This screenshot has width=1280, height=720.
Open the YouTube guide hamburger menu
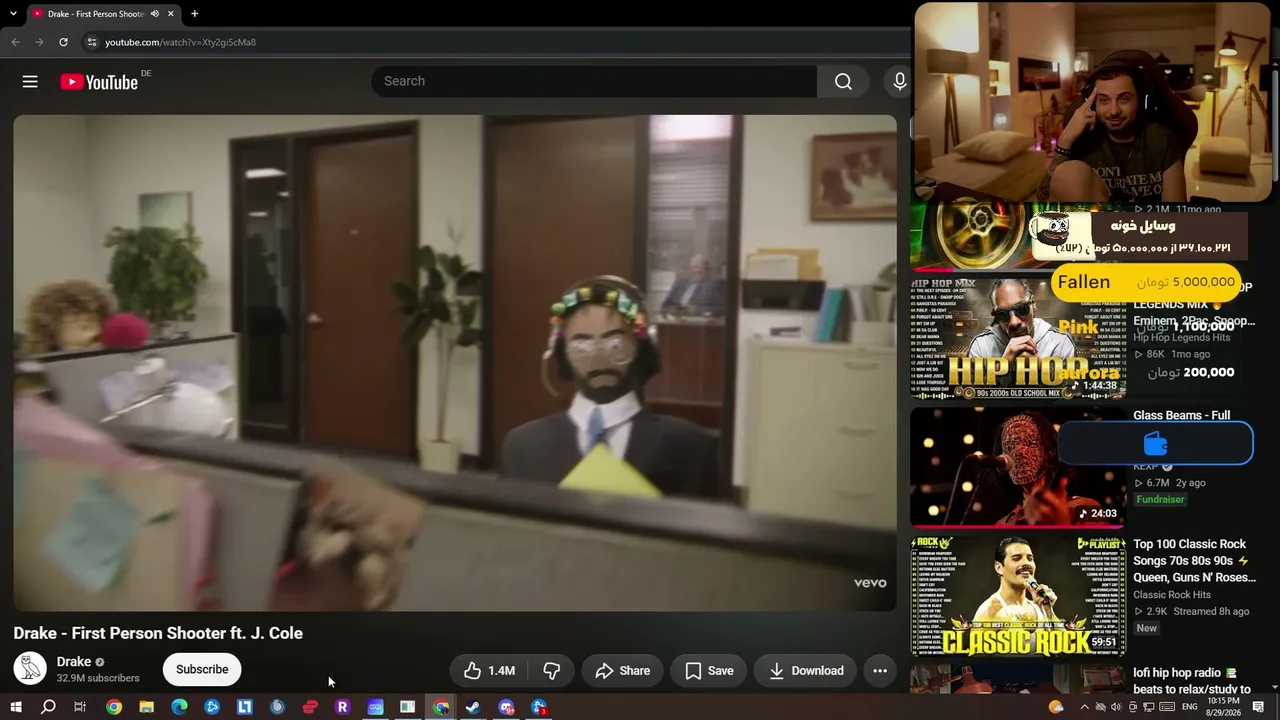[30, 82]
